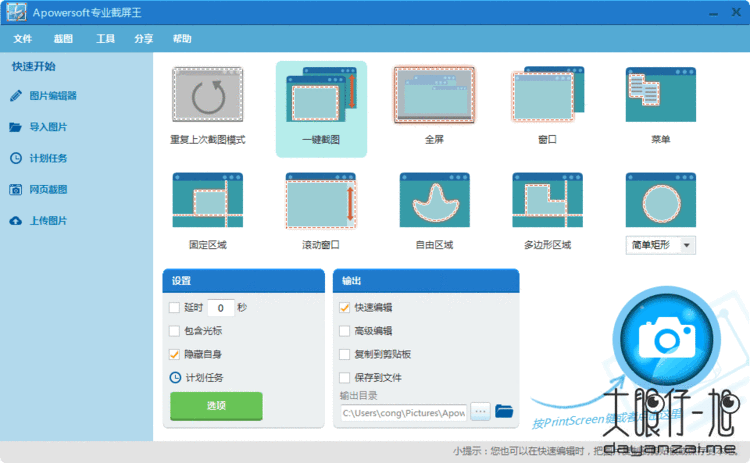Minimize the Apowersoft window
This screenshot has height=463, width=750.
pos(713,14)
